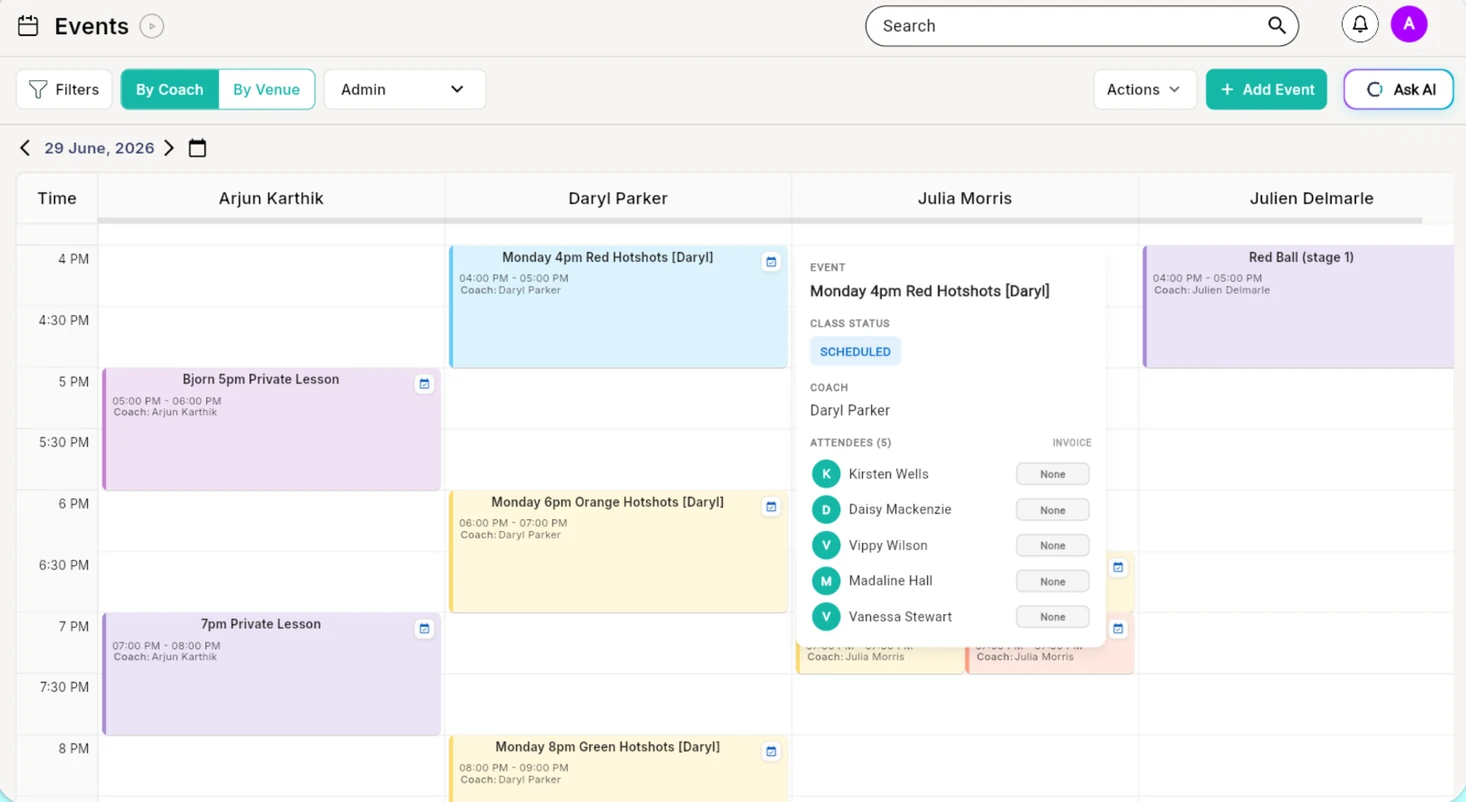The height and width of the screenshot is (802, 1466).
Task: Open Ask AI assistant
Action: coord(1398,90)
